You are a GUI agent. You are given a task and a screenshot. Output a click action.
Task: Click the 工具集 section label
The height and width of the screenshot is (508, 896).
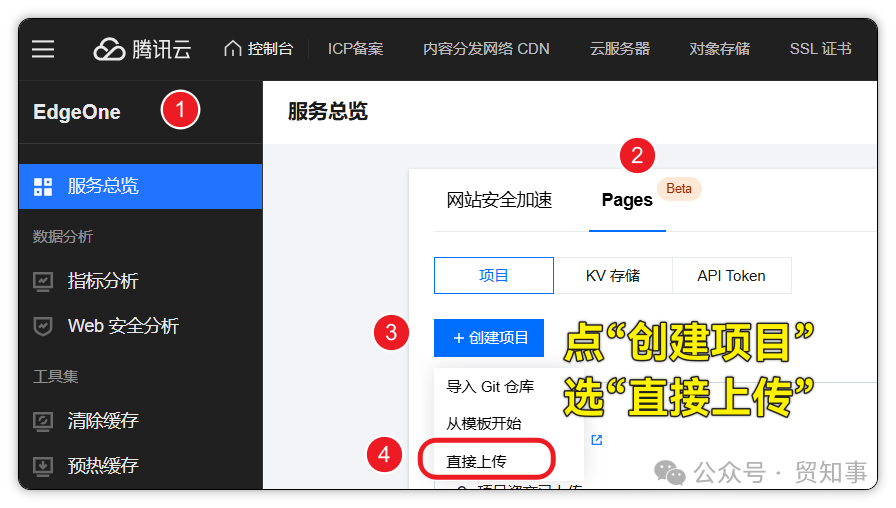(x=55, y=377)
